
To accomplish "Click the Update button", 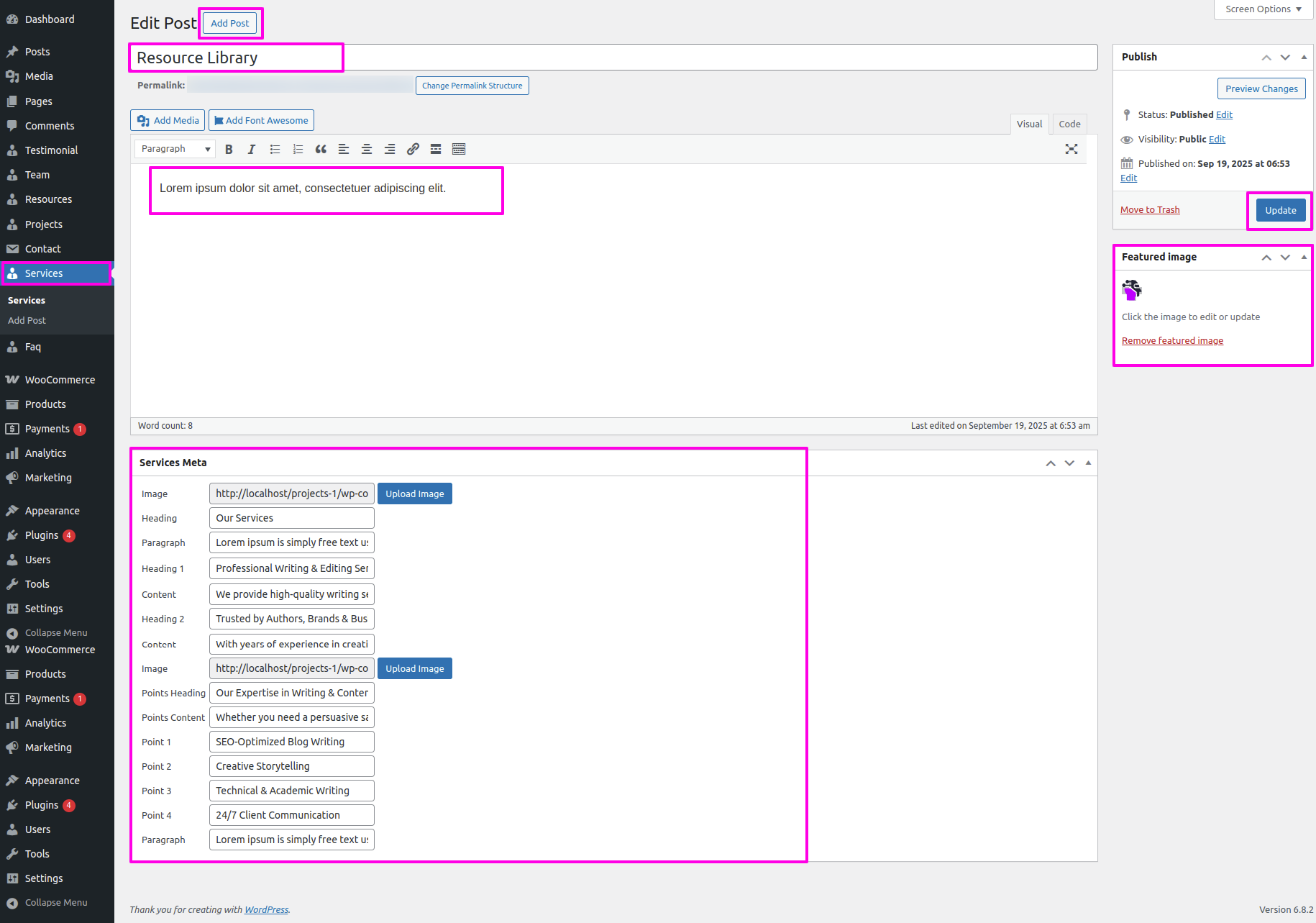I will (1280, 210).
